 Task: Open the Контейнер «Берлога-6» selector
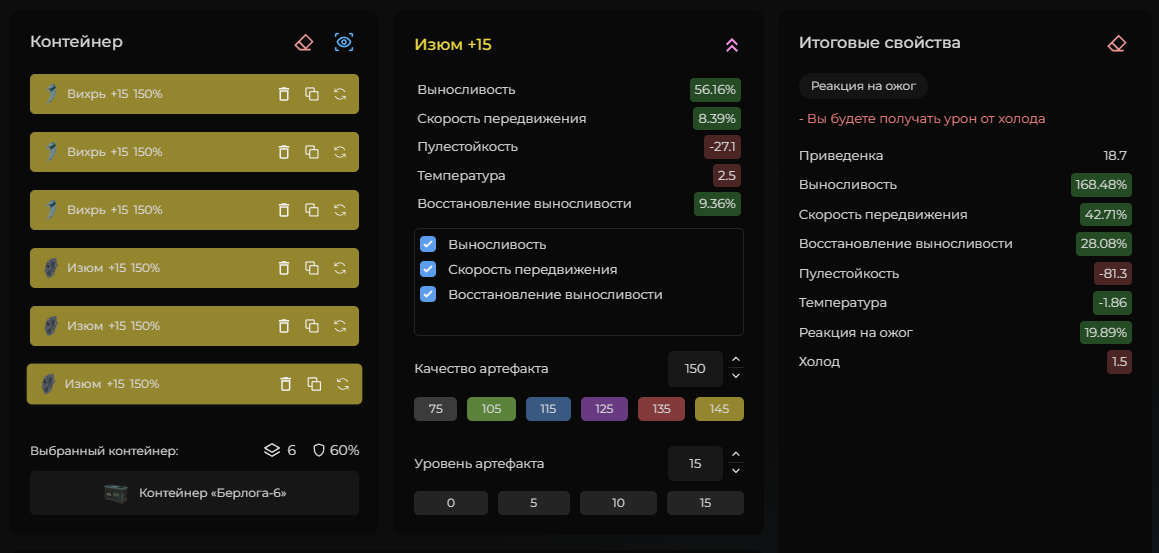[x=194, y=493]
